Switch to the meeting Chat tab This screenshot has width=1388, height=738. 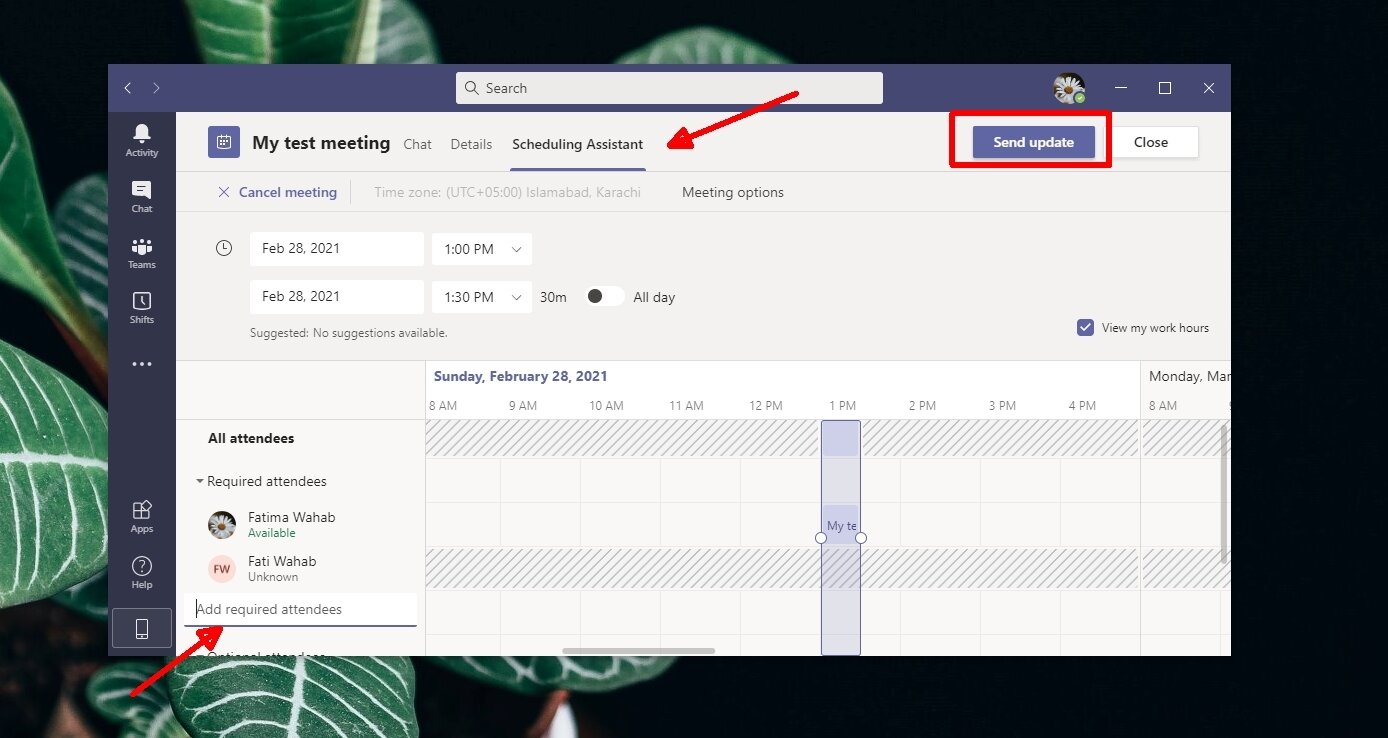[x=417, y=144]
